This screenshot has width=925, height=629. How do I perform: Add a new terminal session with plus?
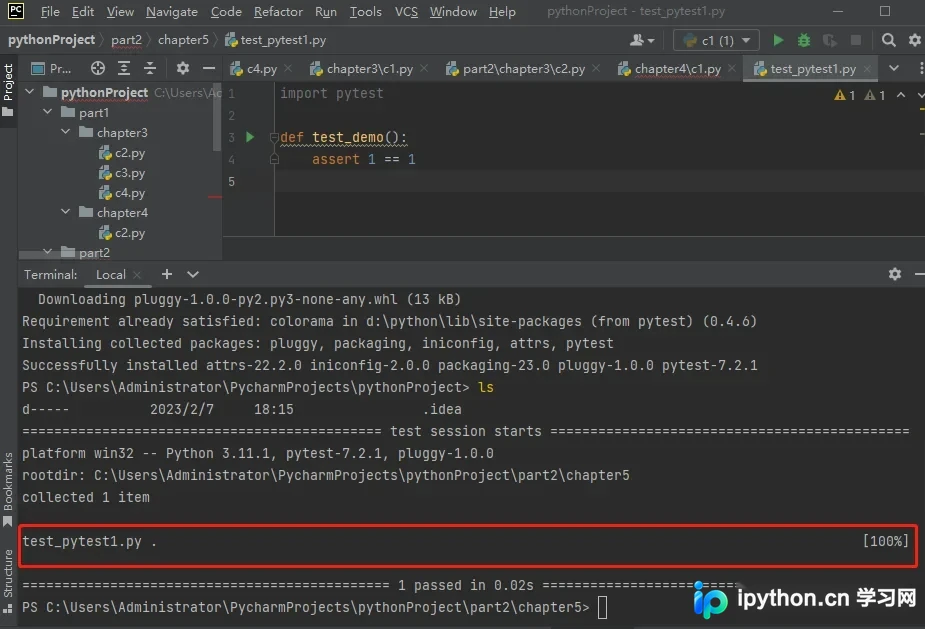point(167,274)
